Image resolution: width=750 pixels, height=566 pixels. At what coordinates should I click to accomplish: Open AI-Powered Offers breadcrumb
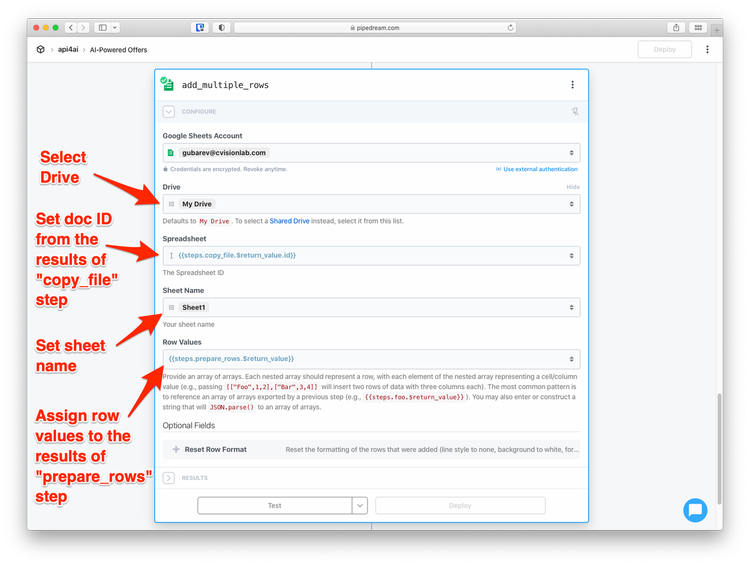[x=119, y=50]
